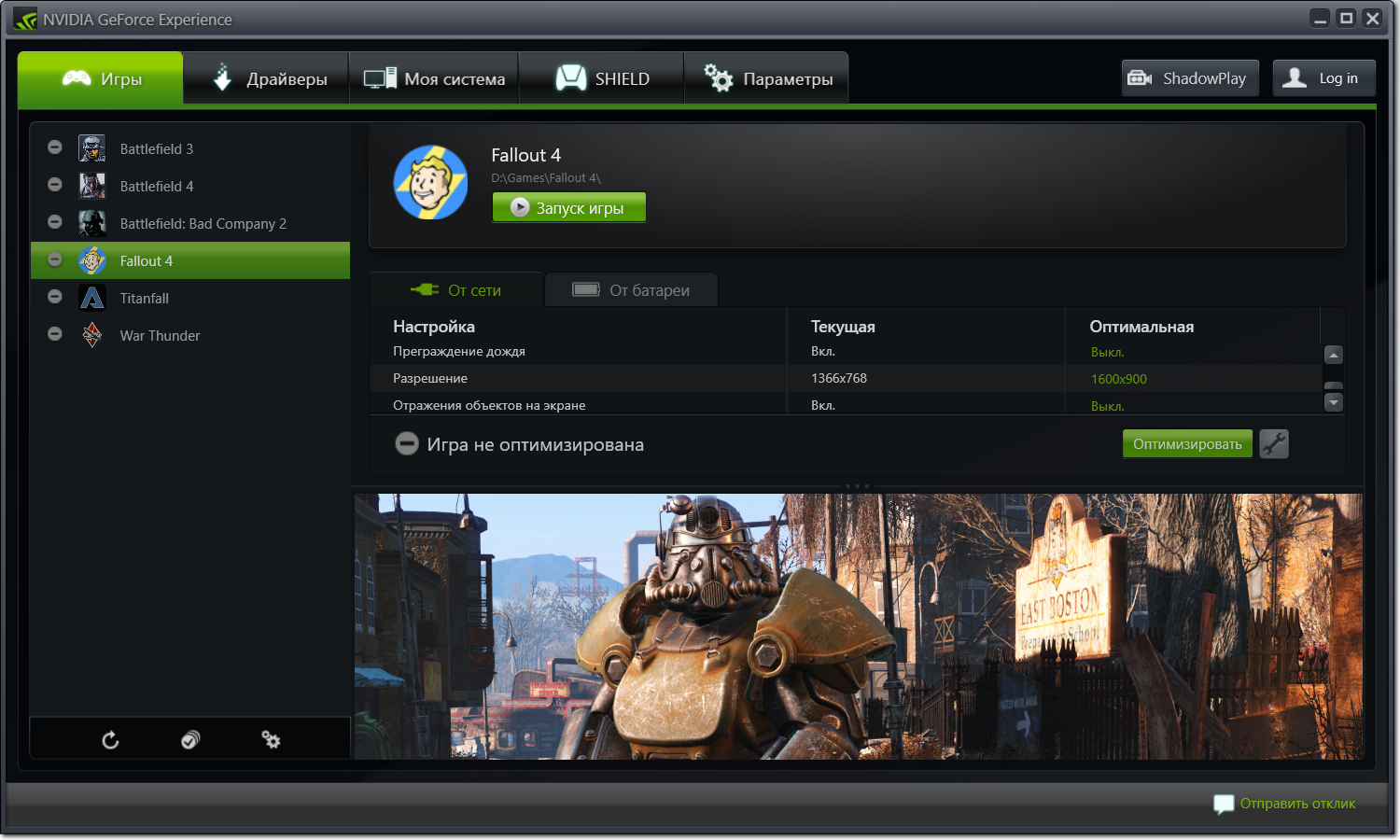The width and height of the screenshot is (1400, 840).
Task: Click the Titanfall game icon
Action: coord(92,298)
